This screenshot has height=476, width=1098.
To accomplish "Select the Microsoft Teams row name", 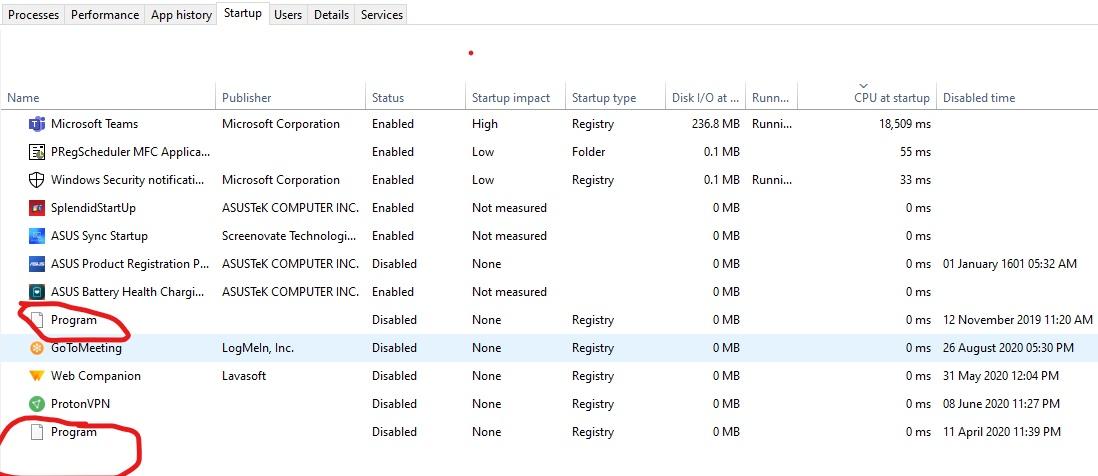I will click(95, 124).
